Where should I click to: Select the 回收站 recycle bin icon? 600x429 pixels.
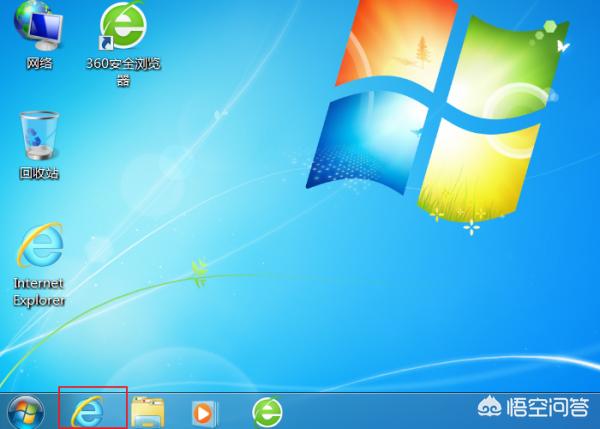pyautogui.click(x=39, y=137)
